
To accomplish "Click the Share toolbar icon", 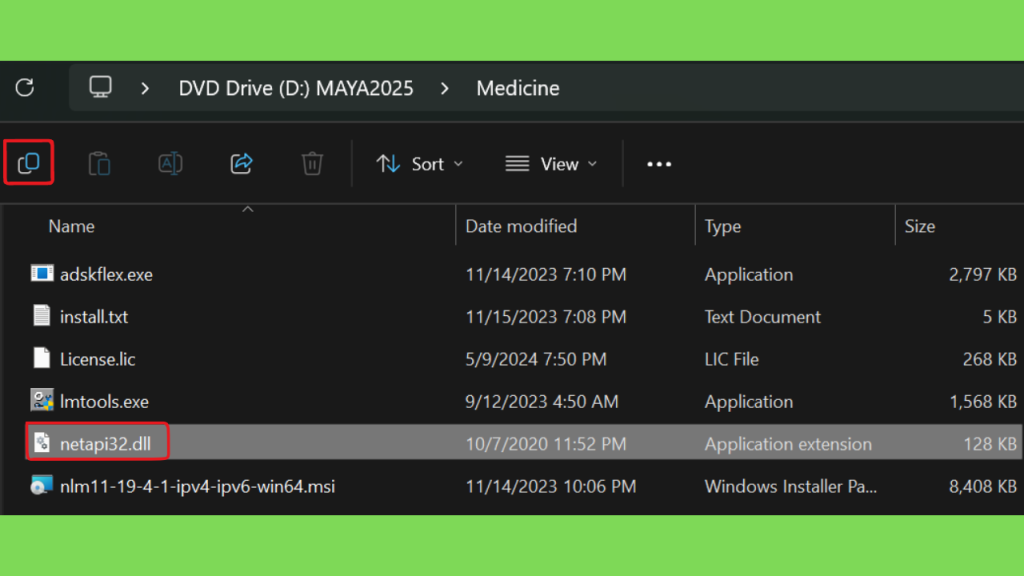I will pos(241,163).
